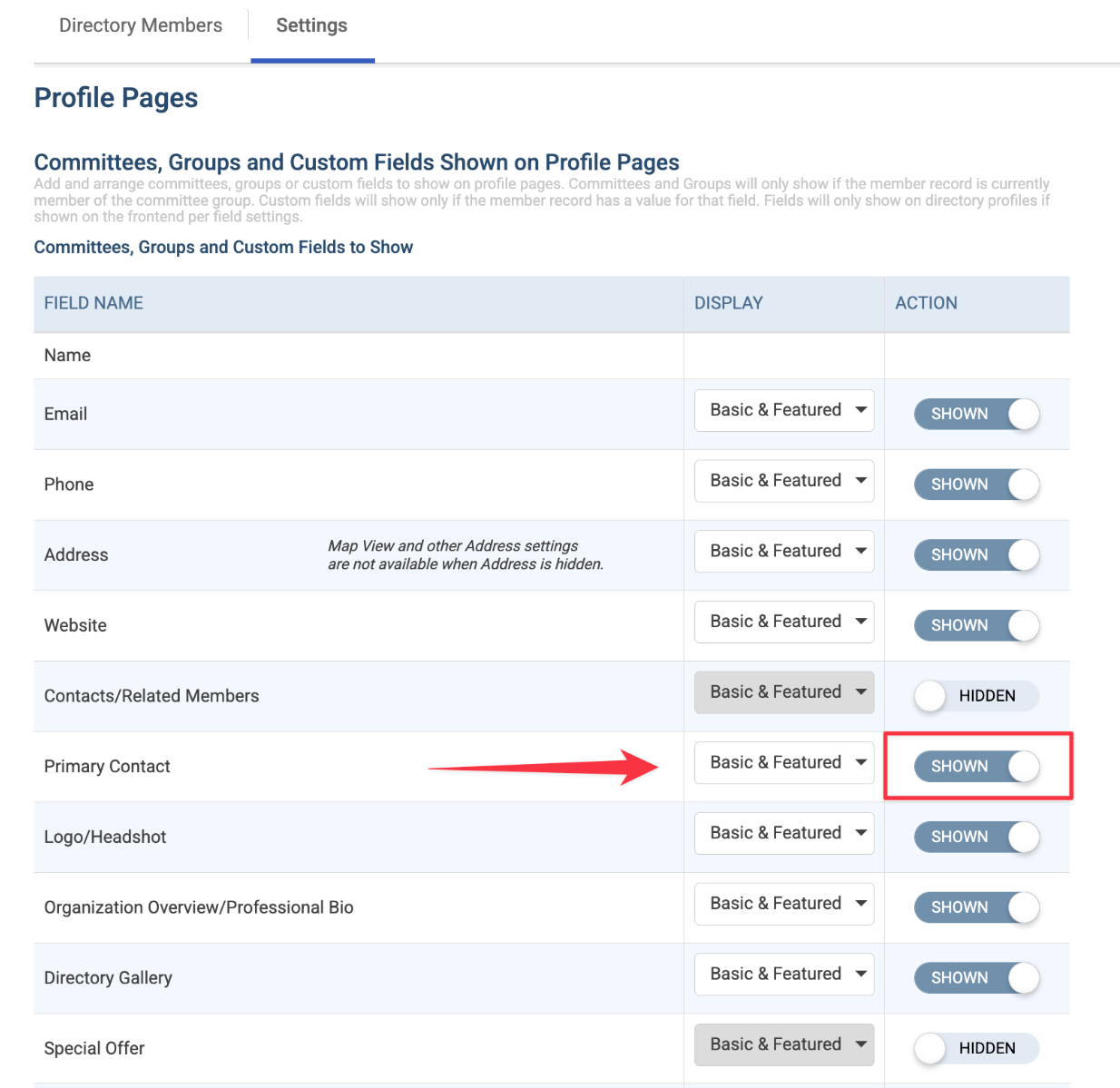This screenshot has height=1088, width=1120.
Task: Show the Contacts/Related Members field
Action: pyautogui.click(x=977, y=696)
